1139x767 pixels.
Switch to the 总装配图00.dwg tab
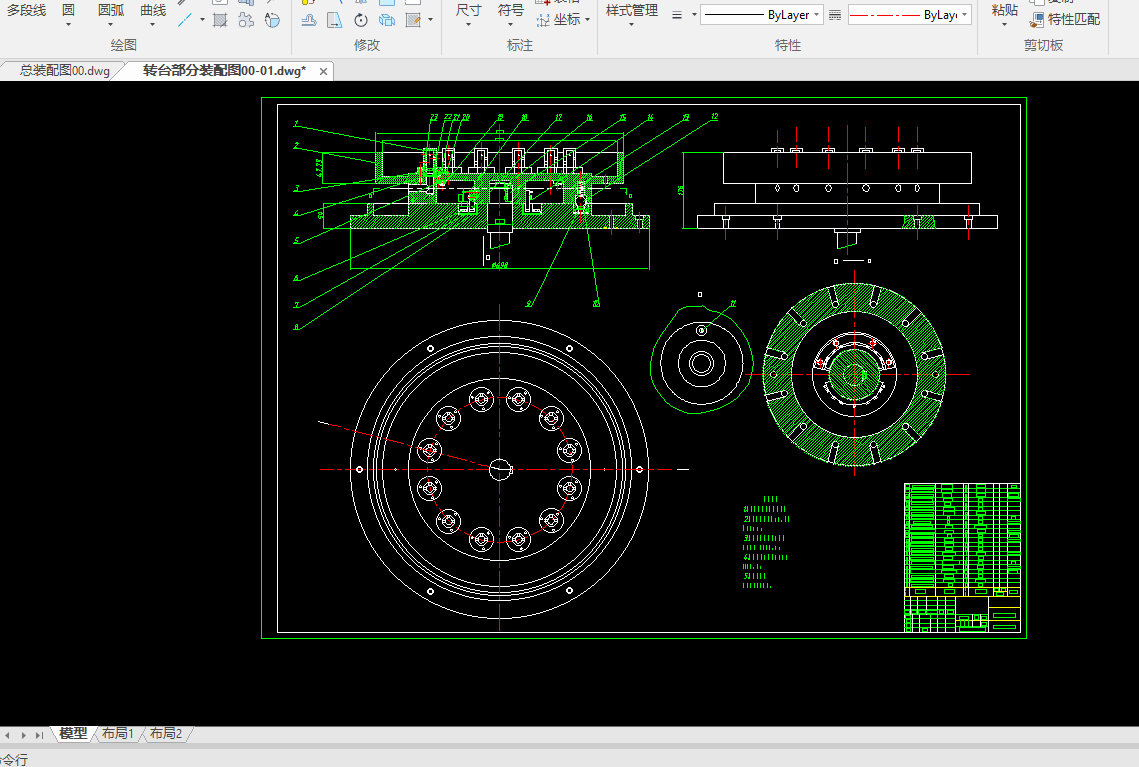[64, 71]
